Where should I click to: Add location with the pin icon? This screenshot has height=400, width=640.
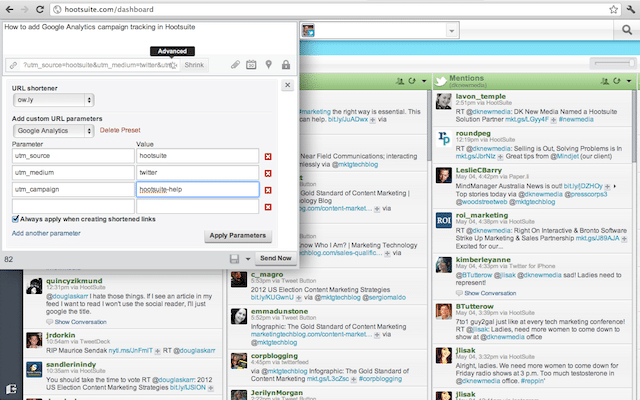(269, 64)
